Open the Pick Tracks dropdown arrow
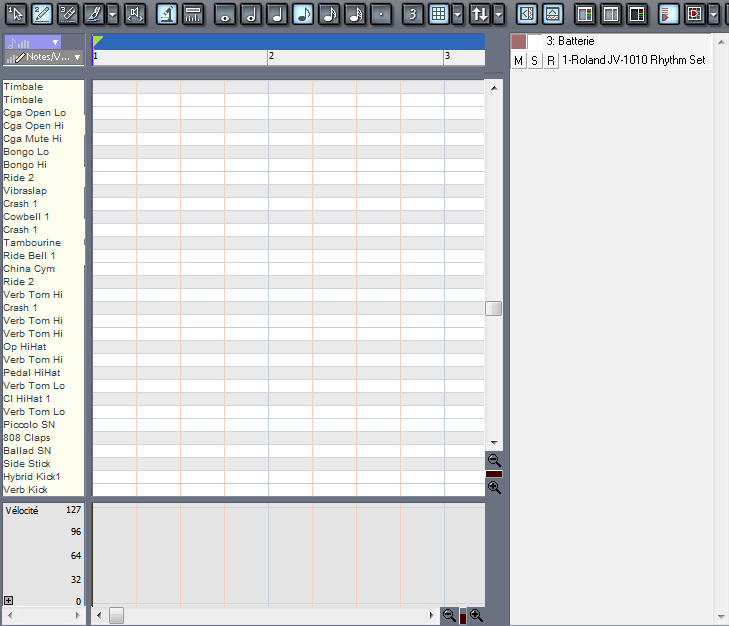 coord(498,14)
